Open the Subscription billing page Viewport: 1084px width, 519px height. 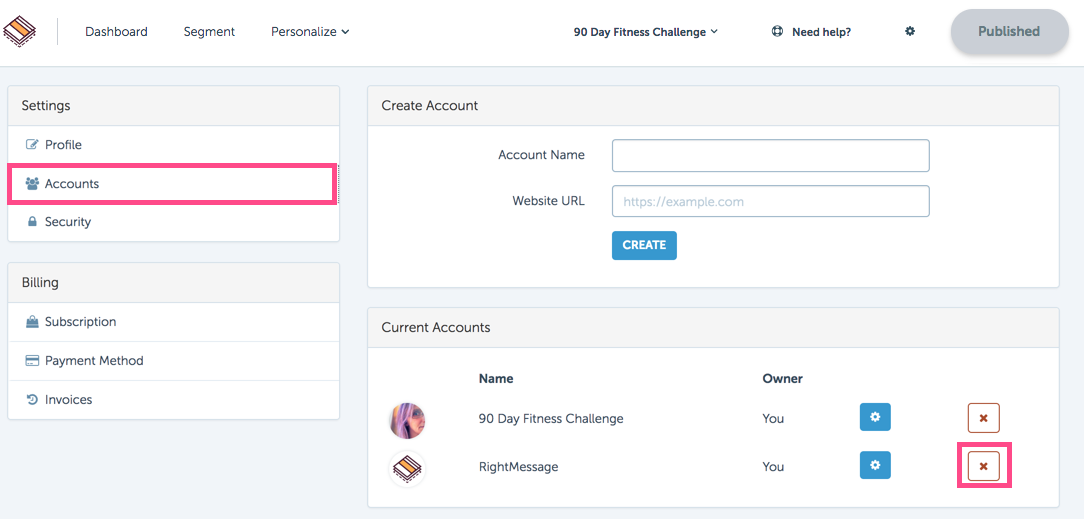[174, 321]
